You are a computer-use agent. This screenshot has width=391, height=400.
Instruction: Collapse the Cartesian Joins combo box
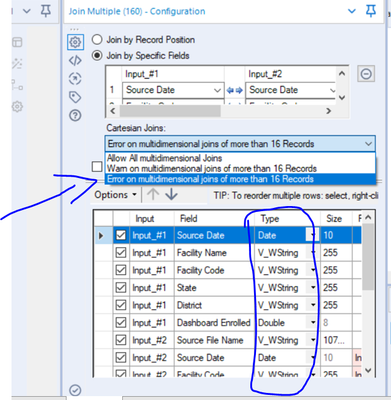click(368, 144)
